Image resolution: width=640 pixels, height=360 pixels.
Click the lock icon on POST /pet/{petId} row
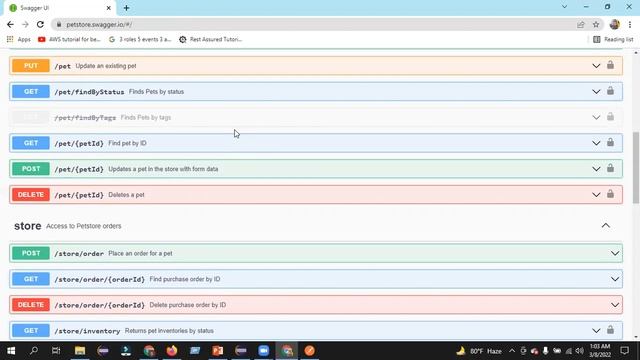(610, 168)
